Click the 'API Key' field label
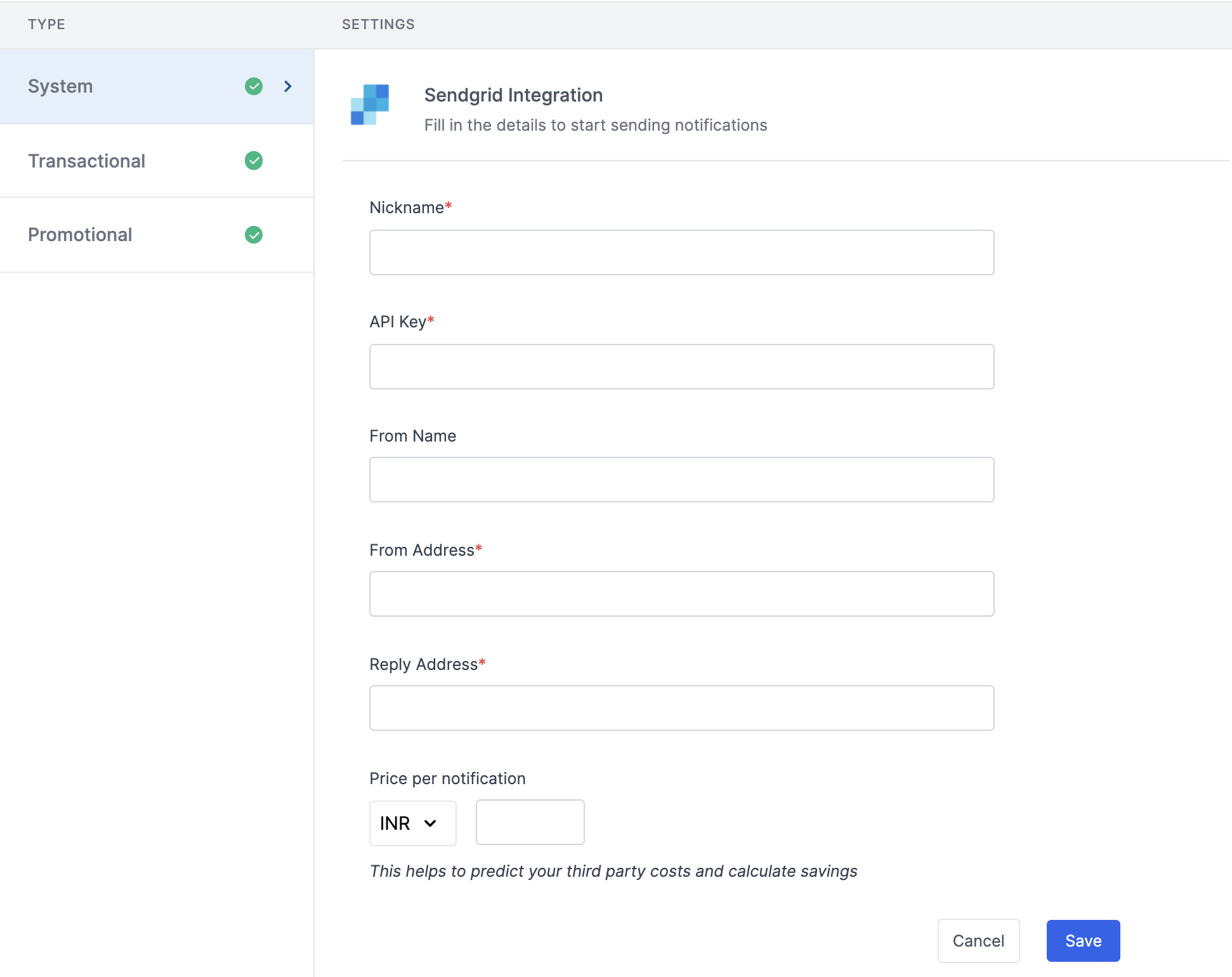 click(402, 322)
